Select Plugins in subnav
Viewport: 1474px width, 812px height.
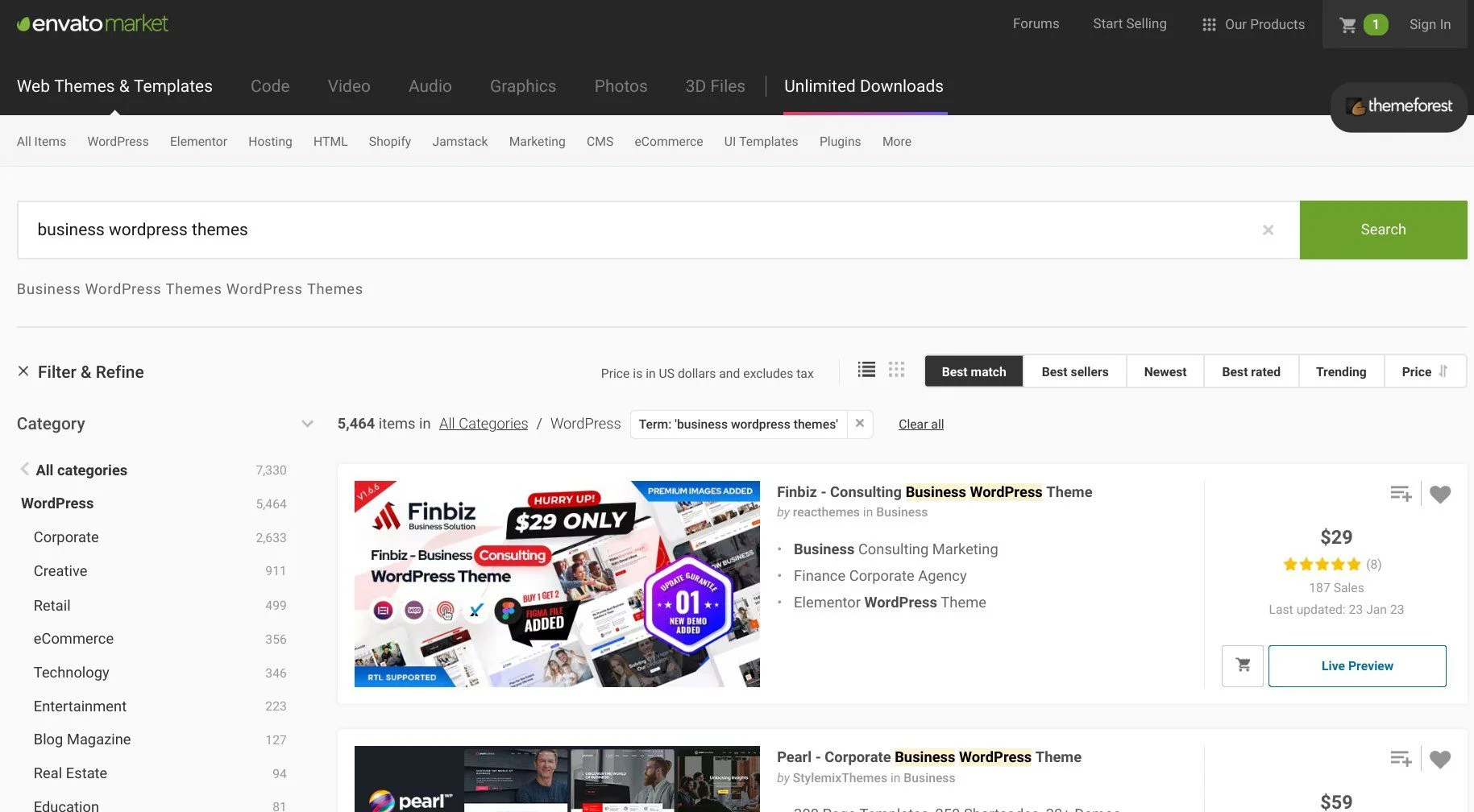pyautogui.click(x=840, y=142)
